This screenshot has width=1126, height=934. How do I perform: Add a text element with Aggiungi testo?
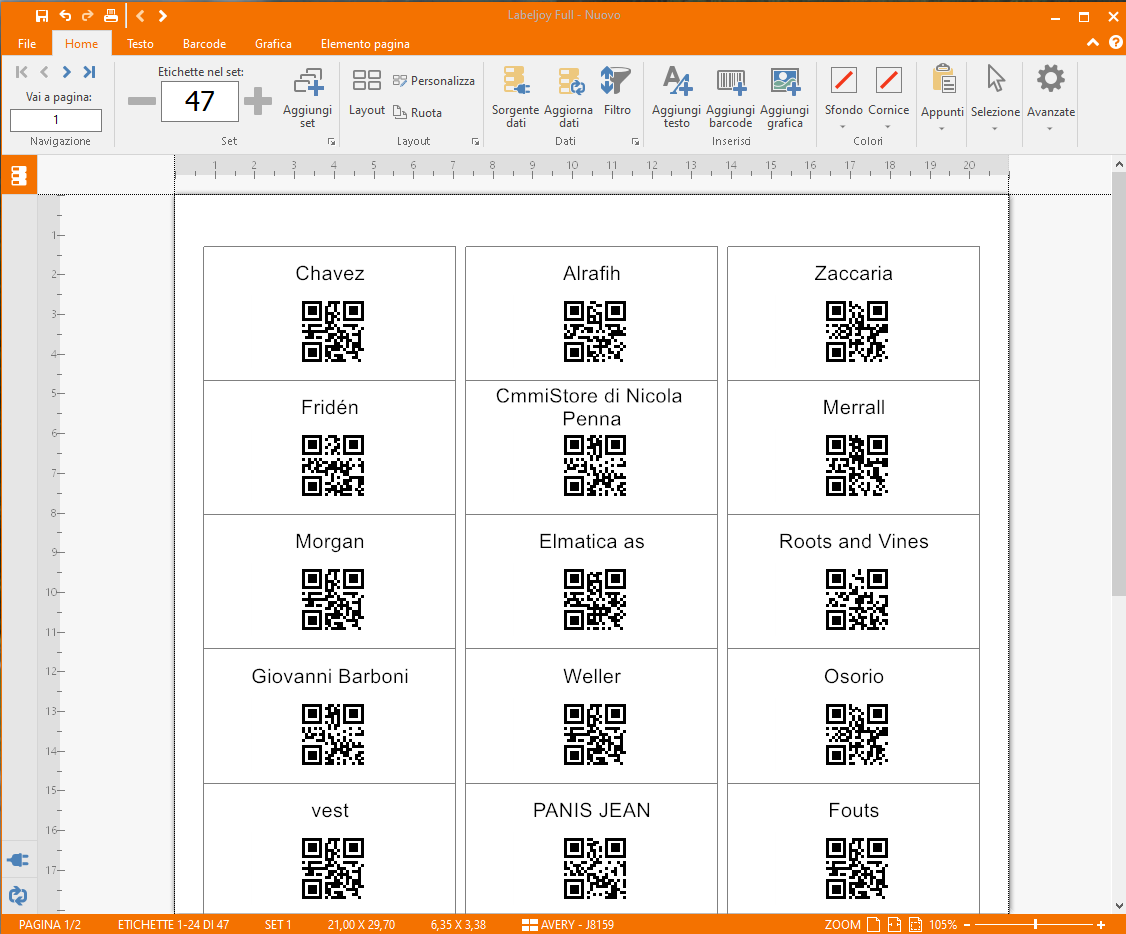pos(676,98)
